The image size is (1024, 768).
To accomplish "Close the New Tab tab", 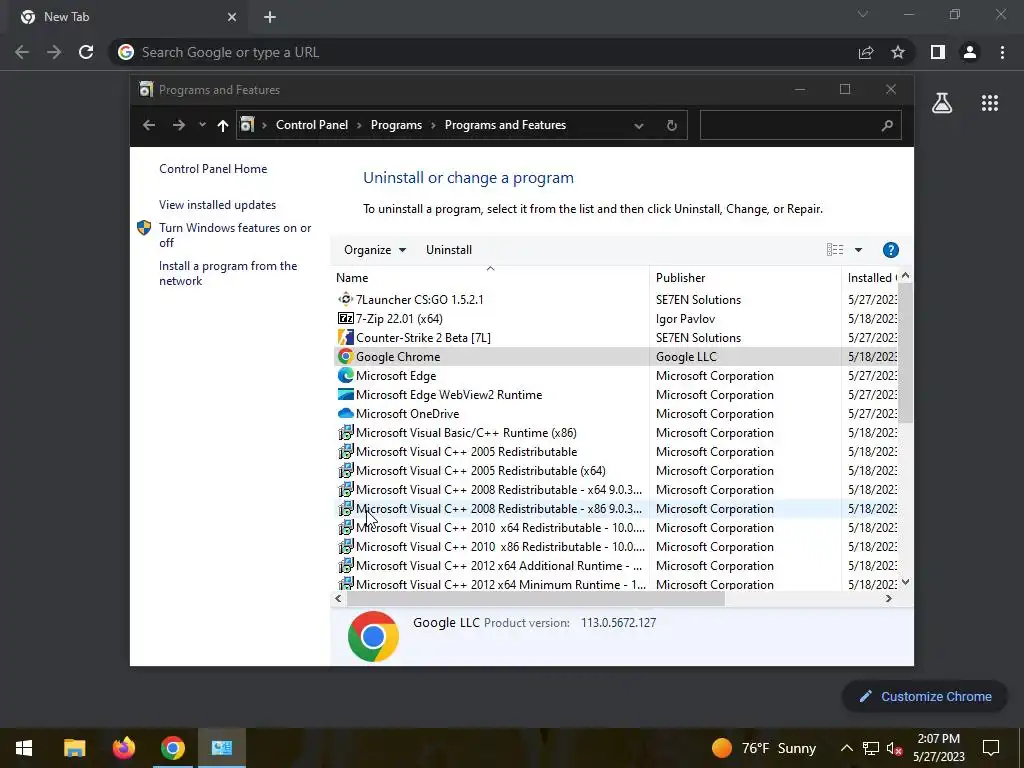I will pos(232,18).
